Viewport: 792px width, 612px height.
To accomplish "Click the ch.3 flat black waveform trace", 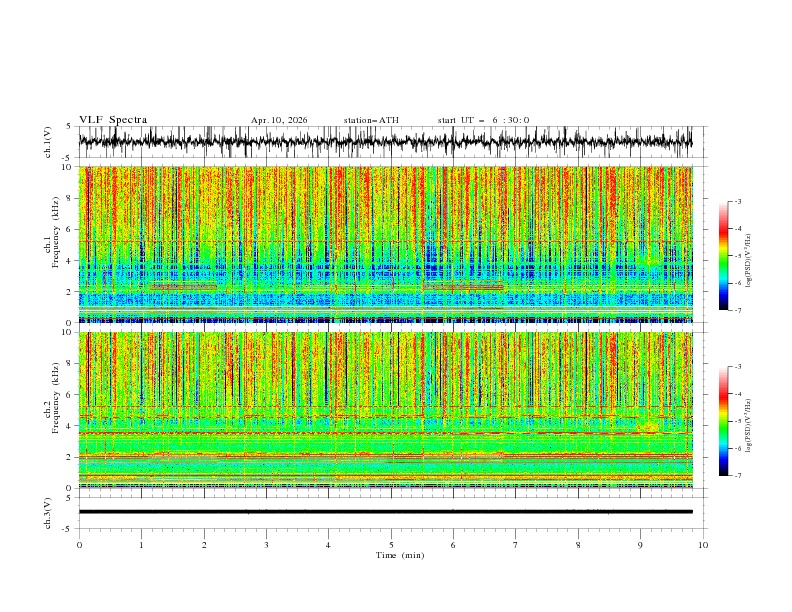I will coord(385,512).
